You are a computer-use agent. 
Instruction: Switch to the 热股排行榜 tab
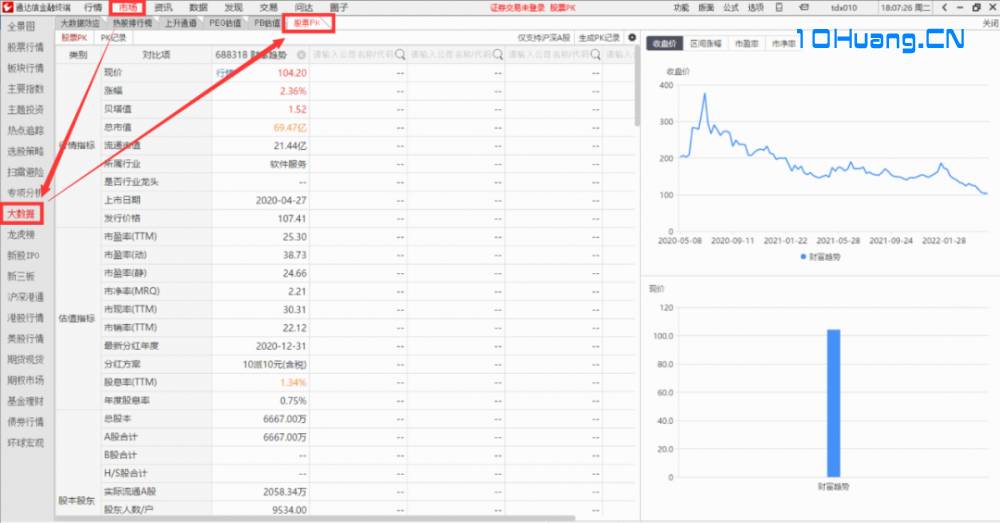point(133,23)
